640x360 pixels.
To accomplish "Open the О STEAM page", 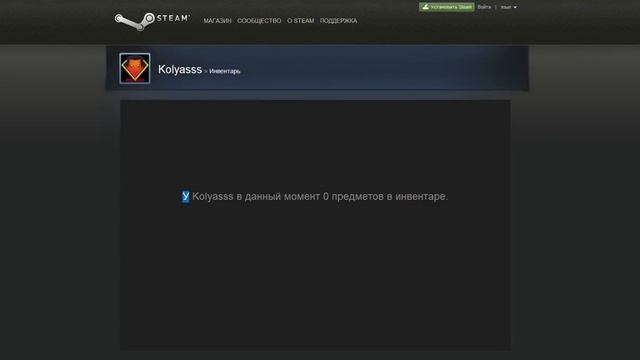I will (x=300, y=21).
